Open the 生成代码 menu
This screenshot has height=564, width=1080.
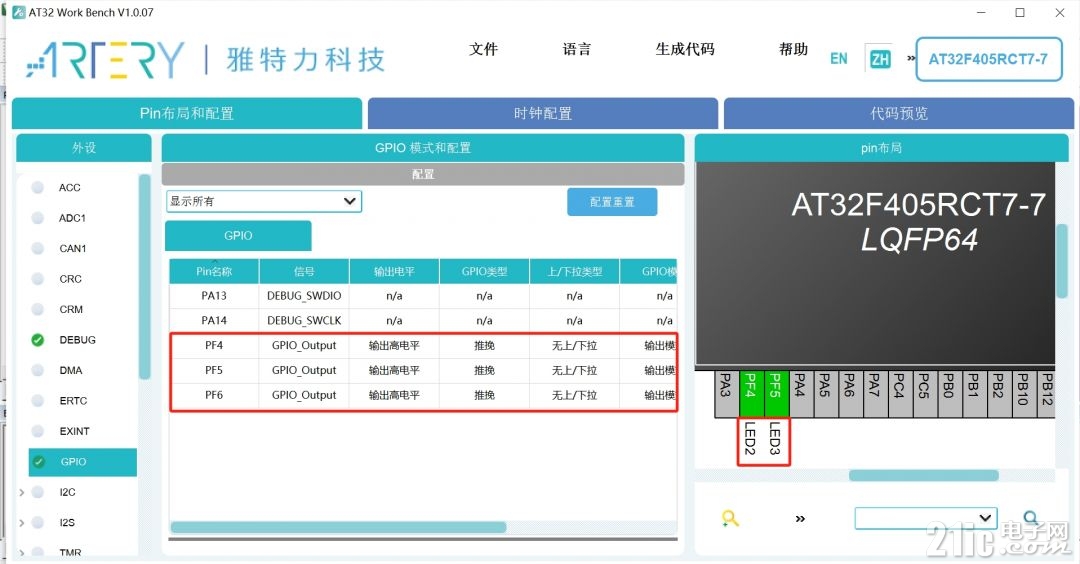685,49
